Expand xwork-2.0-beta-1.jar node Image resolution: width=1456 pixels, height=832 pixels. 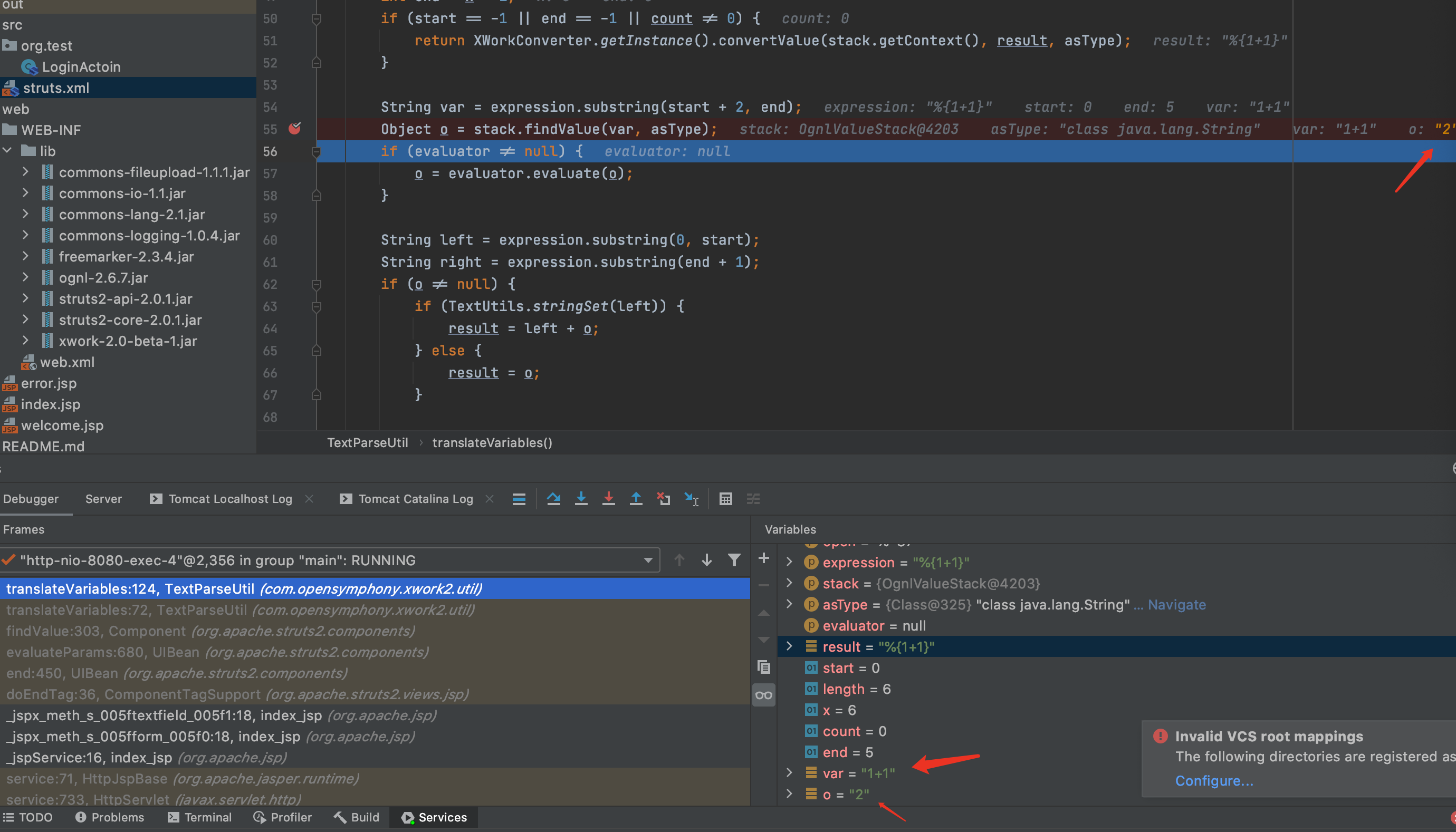25,341
